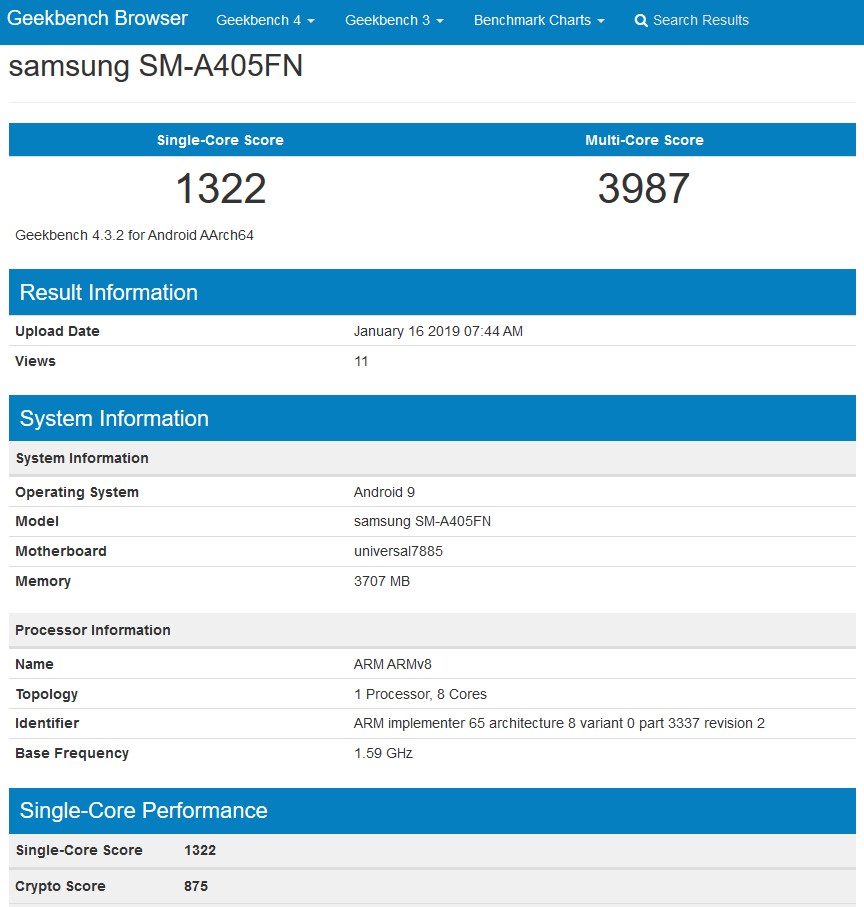The height and width of the screenshot is (907, 864).
Task: Click the Processor Information subheading
Action: [93, 630]
